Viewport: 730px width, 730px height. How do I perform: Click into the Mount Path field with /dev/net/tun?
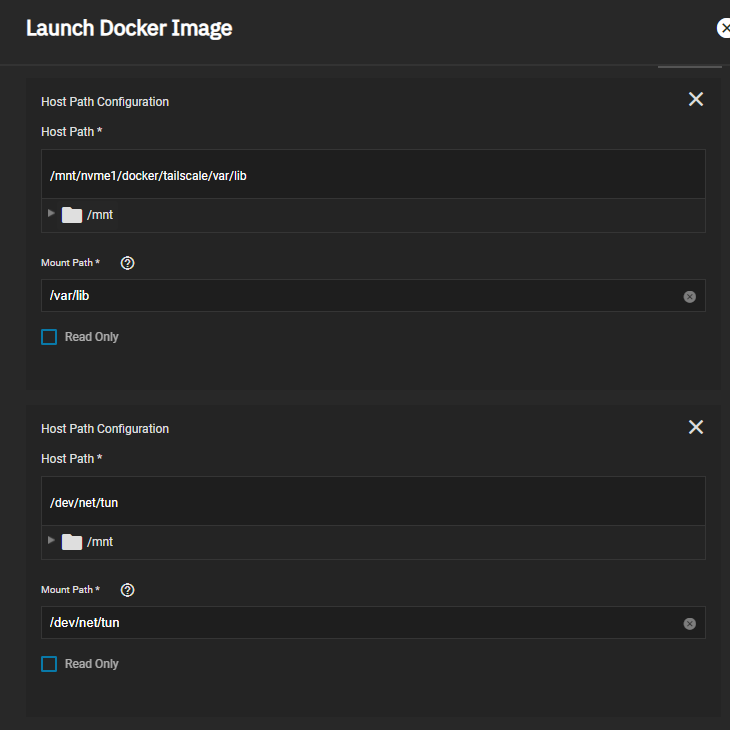(360, 623)
